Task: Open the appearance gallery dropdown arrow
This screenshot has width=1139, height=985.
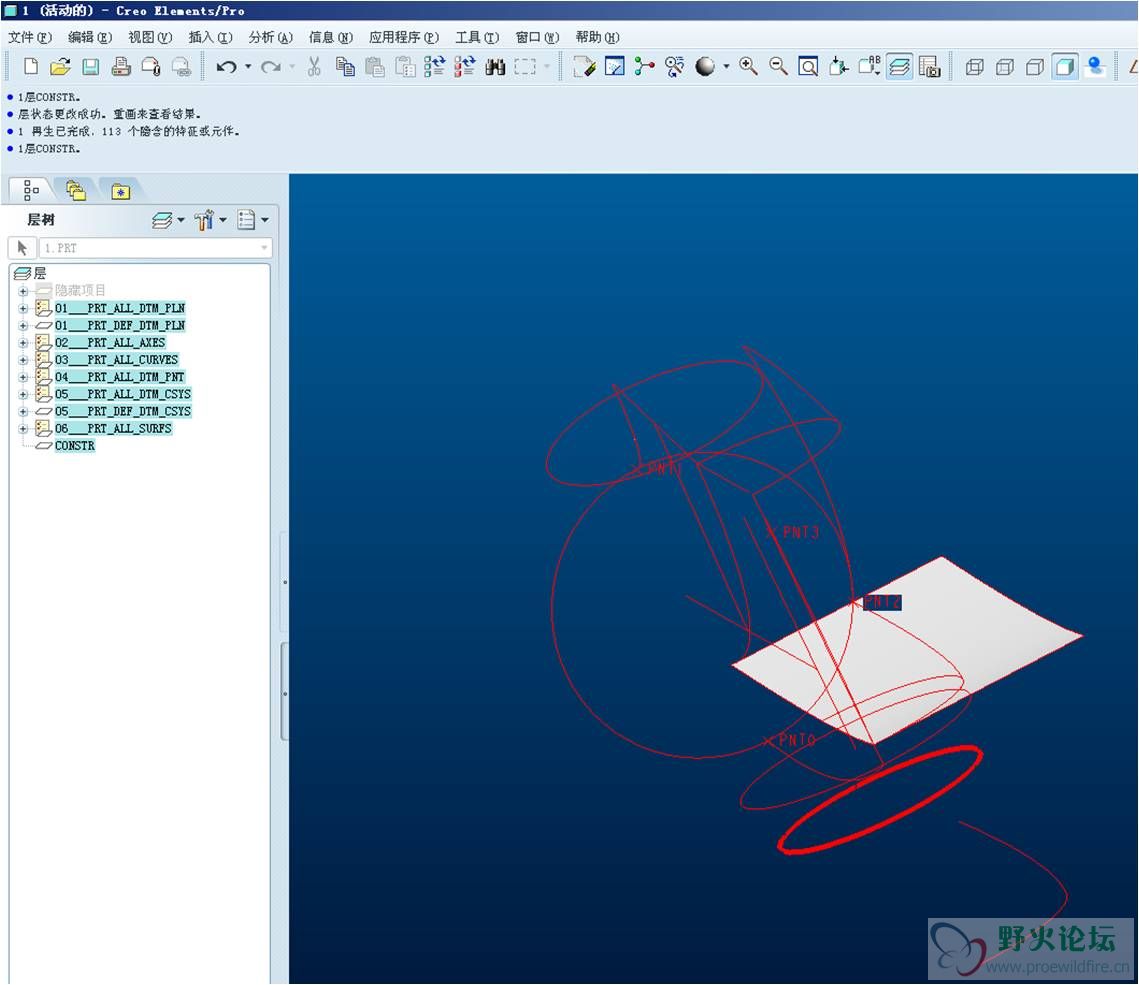Action: 726,67
